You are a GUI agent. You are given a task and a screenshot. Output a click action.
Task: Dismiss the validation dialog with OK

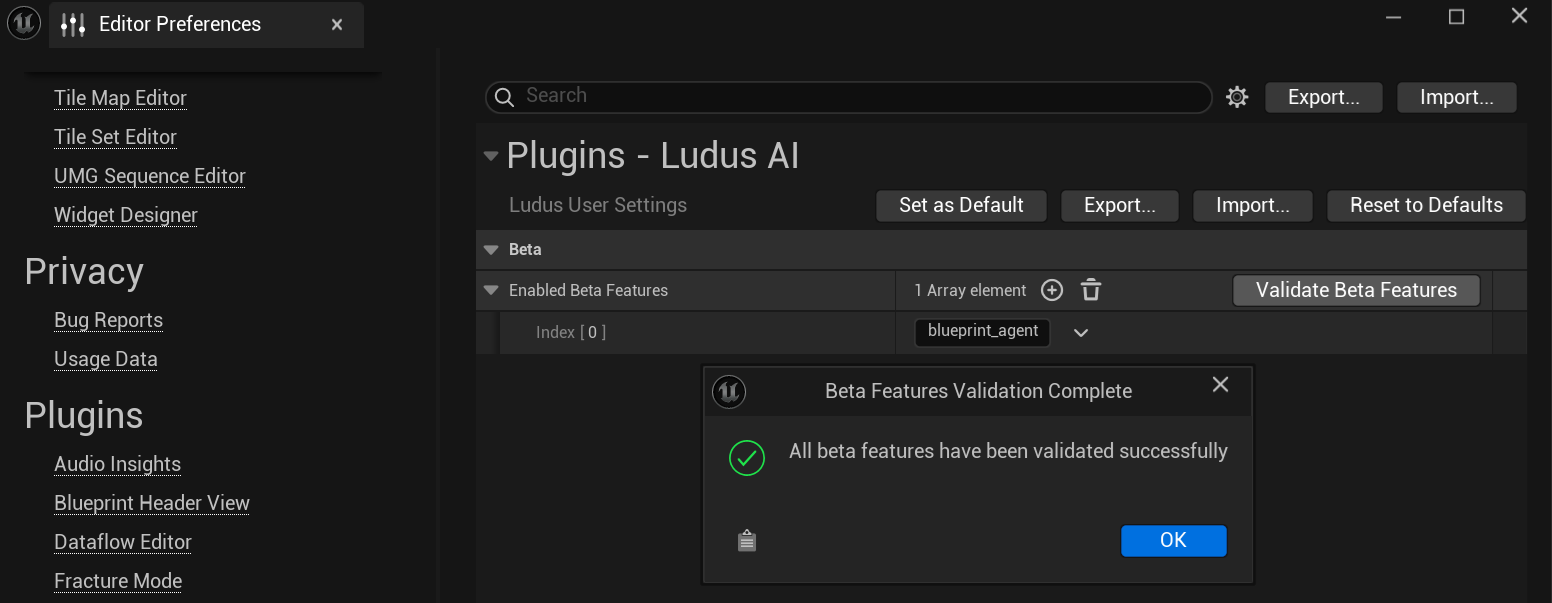(x=1173, y=540)
